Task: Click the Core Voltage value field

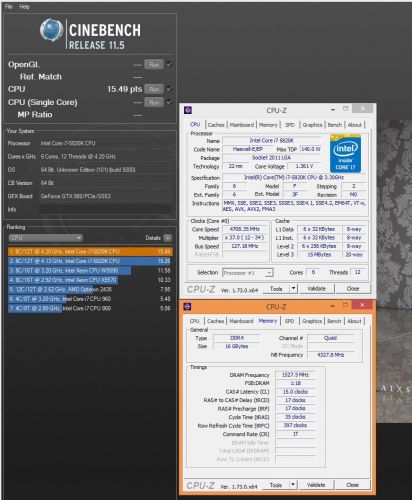Action: coord(305,166)
